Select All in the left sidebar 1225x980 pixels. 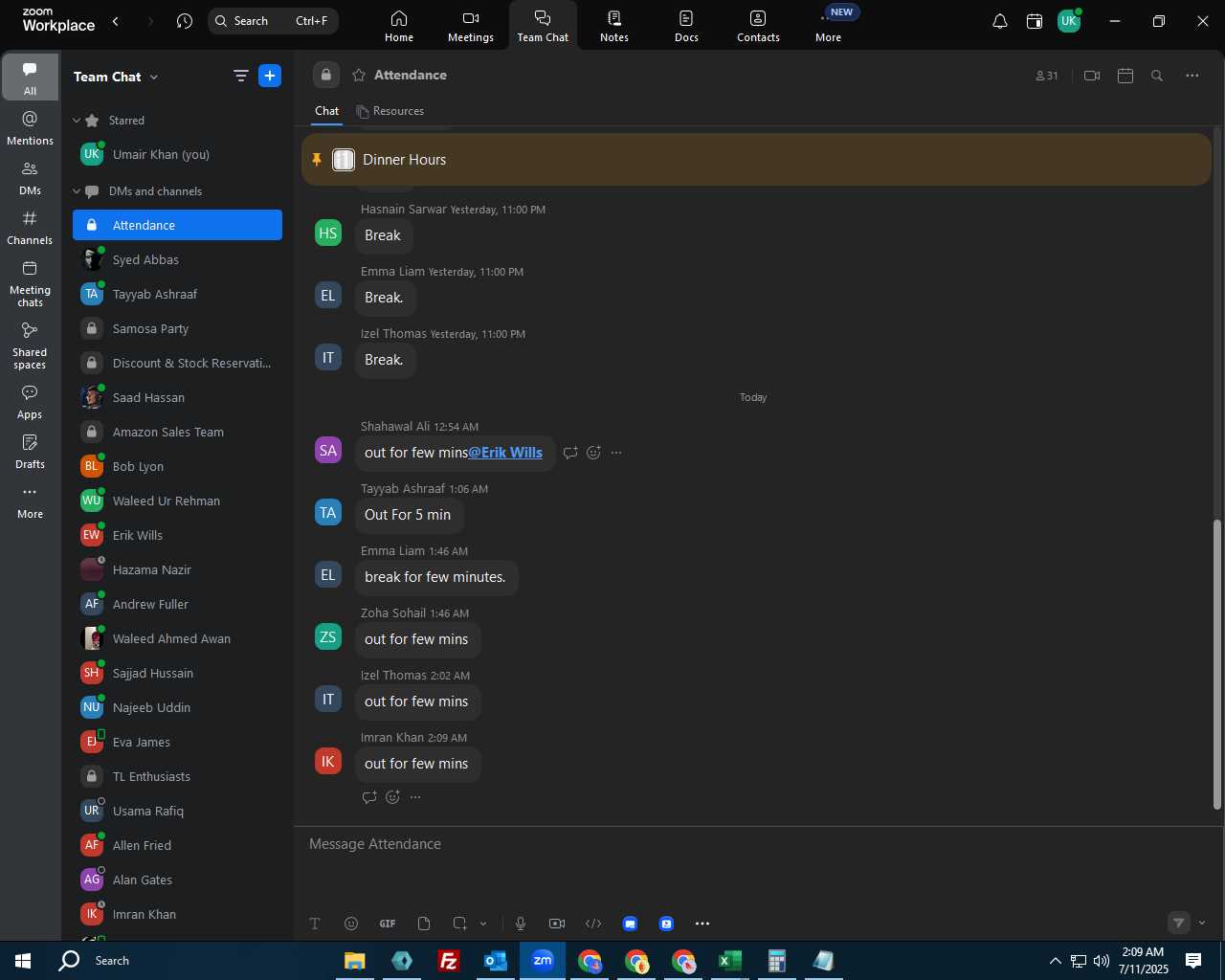(30, 78)
